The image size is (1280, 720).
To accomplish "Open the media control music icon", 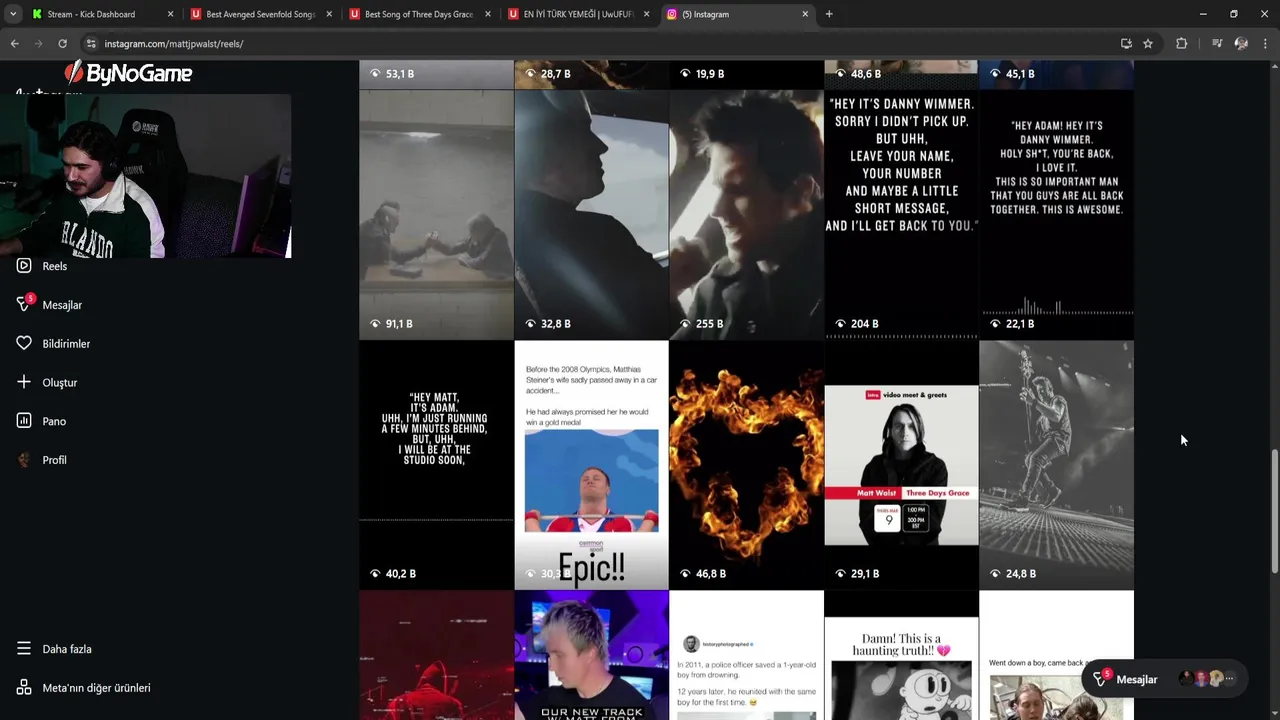I will coord(1217,44).
